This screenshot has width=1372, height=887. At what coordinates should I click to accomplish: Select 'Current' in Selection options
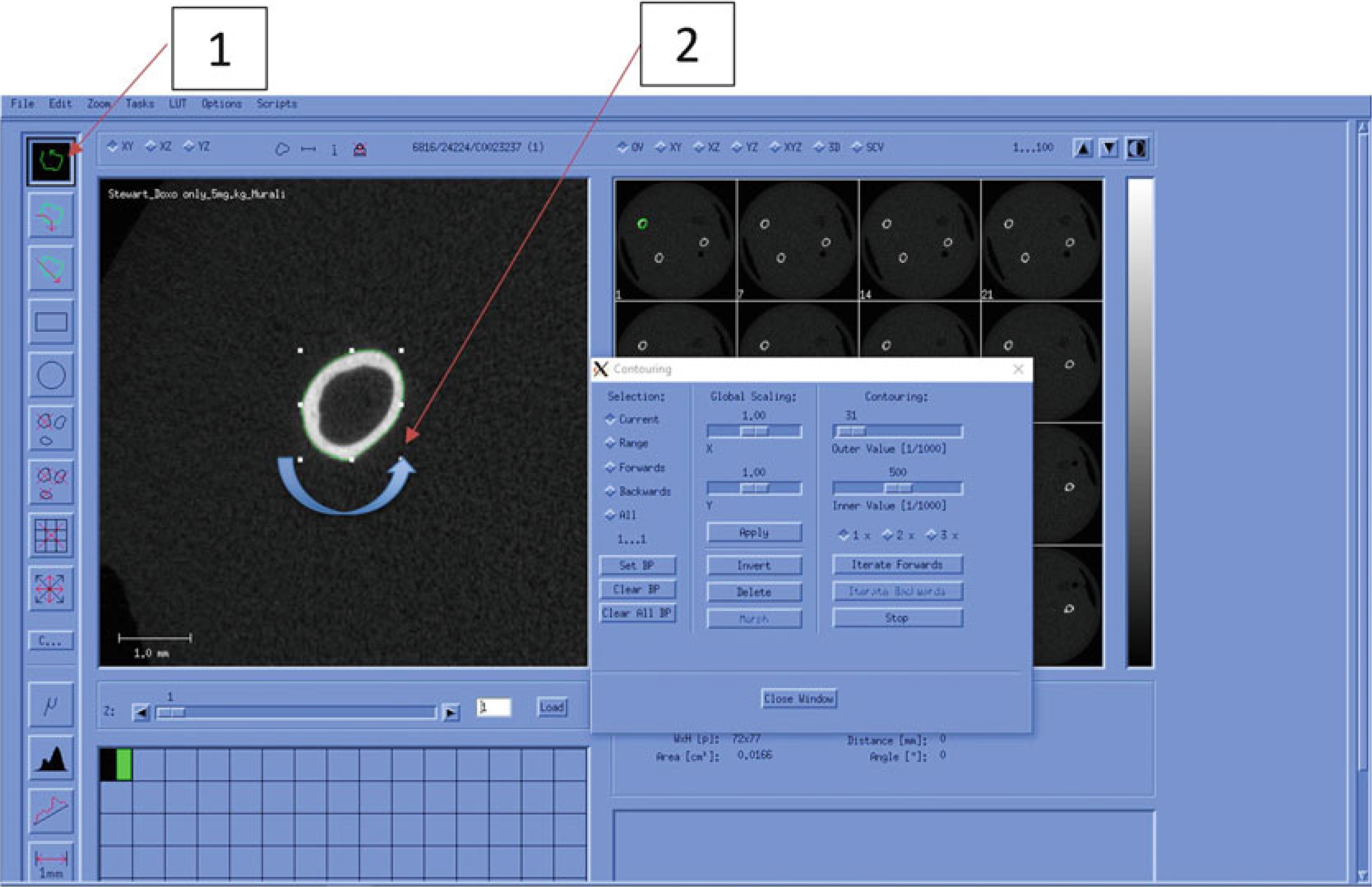click(x=632, y=419)
